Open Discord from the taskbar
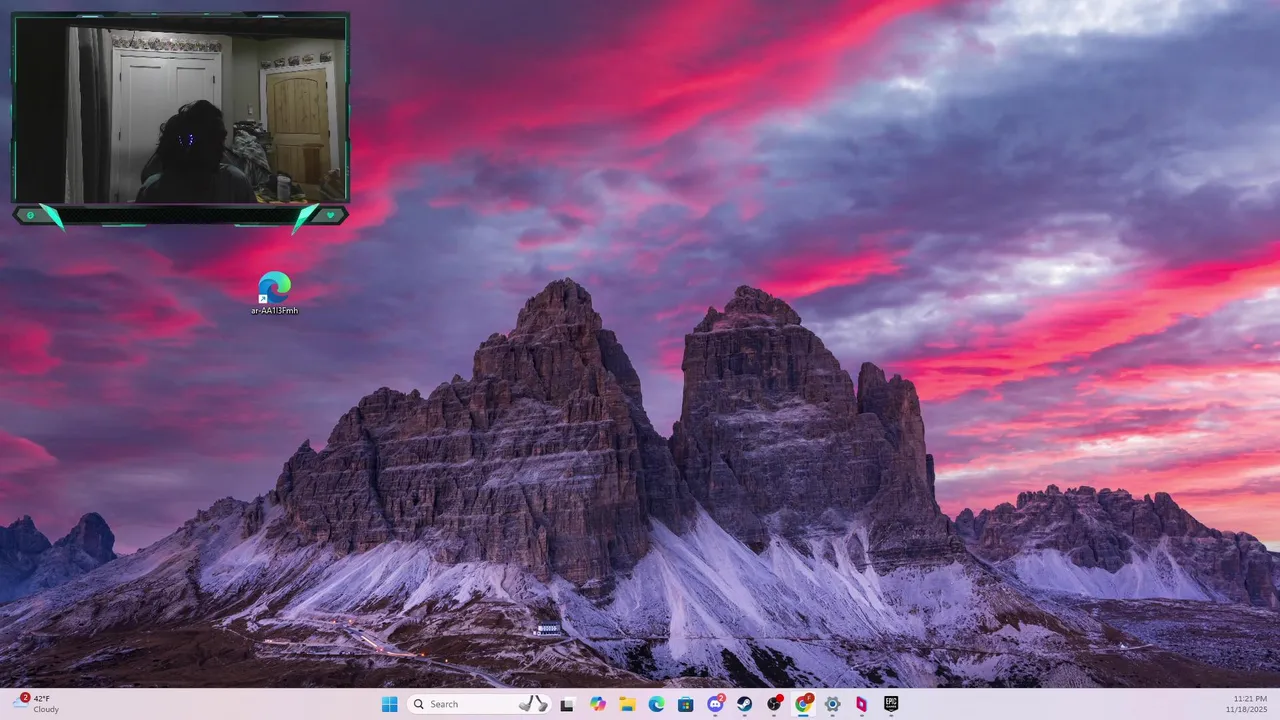The image size is (1280, 720). tap(715, 704)
